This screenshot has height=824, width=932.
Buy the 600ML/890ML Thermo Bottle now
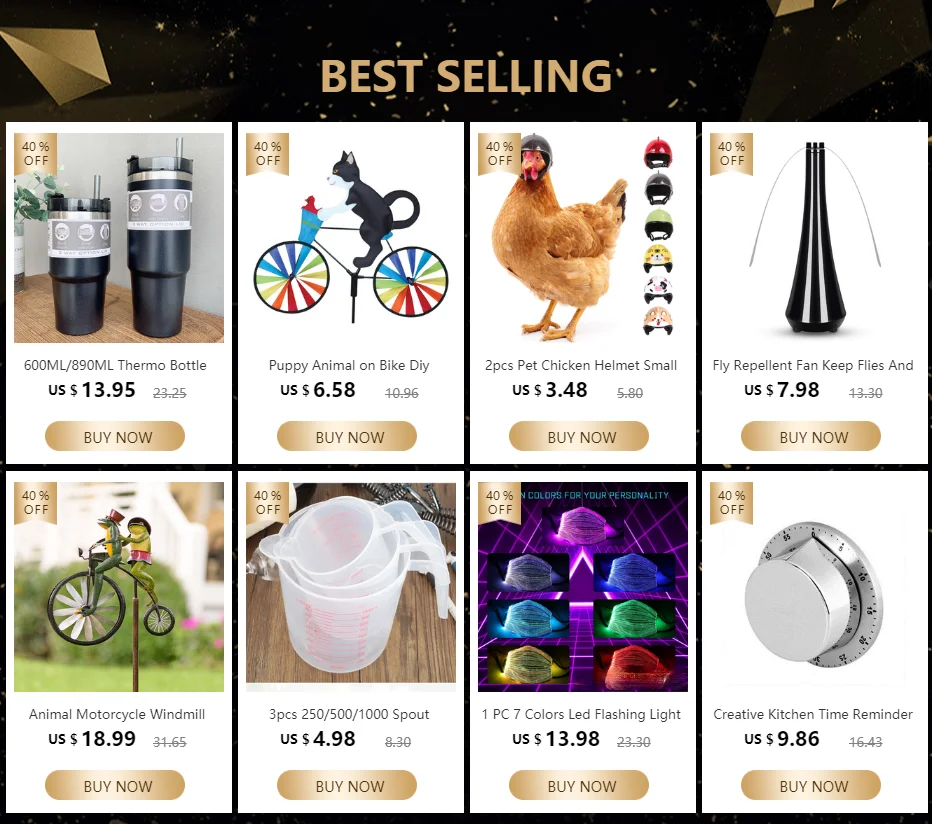115,436
